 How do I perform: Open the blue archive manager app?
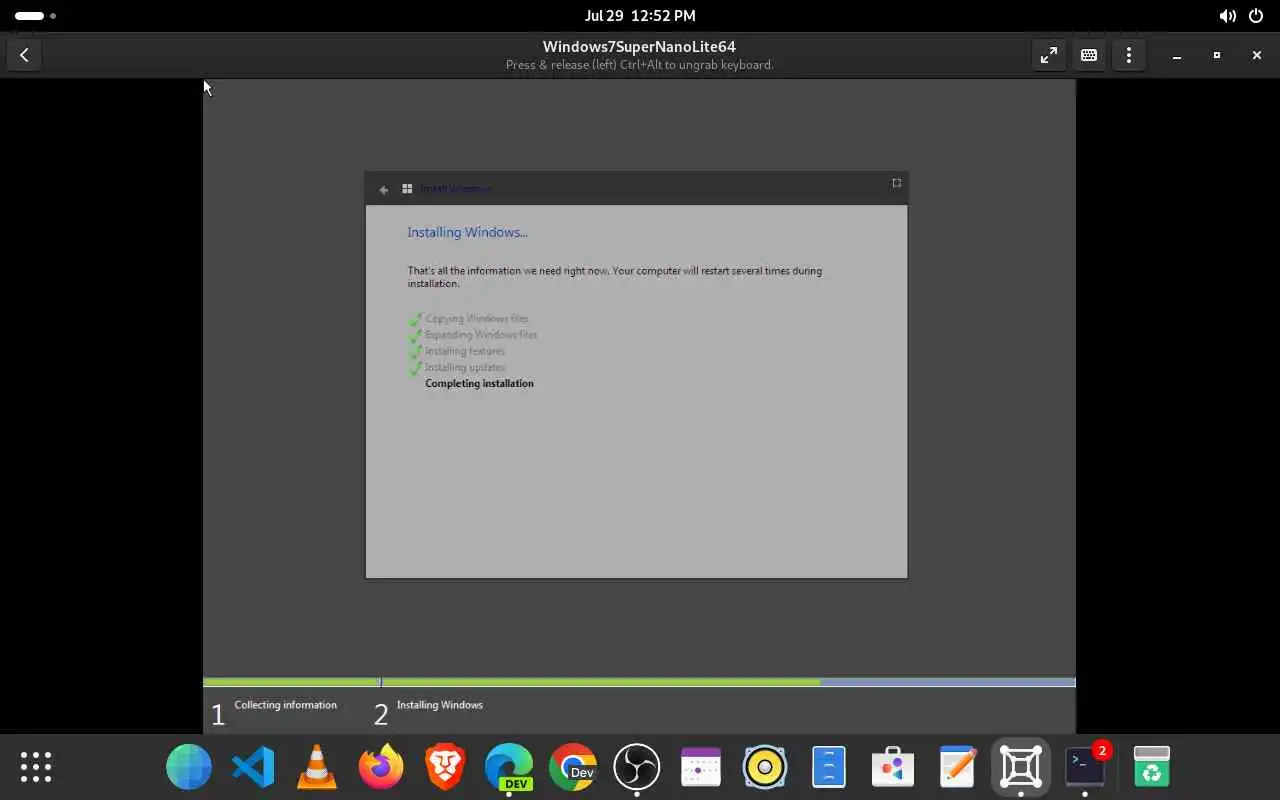(829, 767)
